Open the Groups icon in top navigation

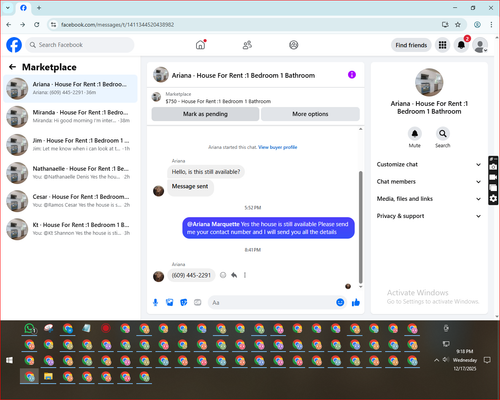click(x=294, y=45)
